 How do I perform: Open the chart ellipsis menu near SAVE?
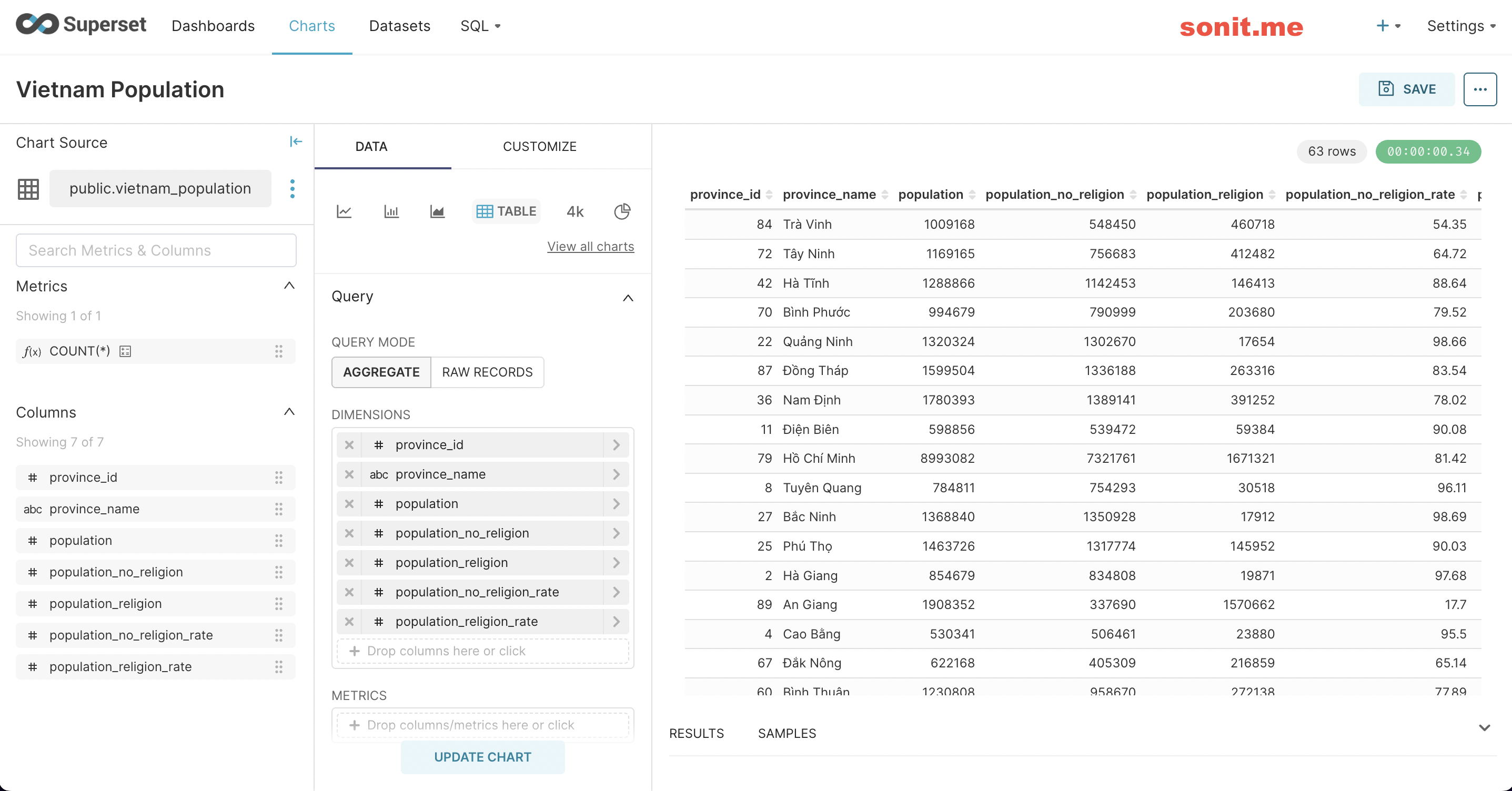(1480, 88)
